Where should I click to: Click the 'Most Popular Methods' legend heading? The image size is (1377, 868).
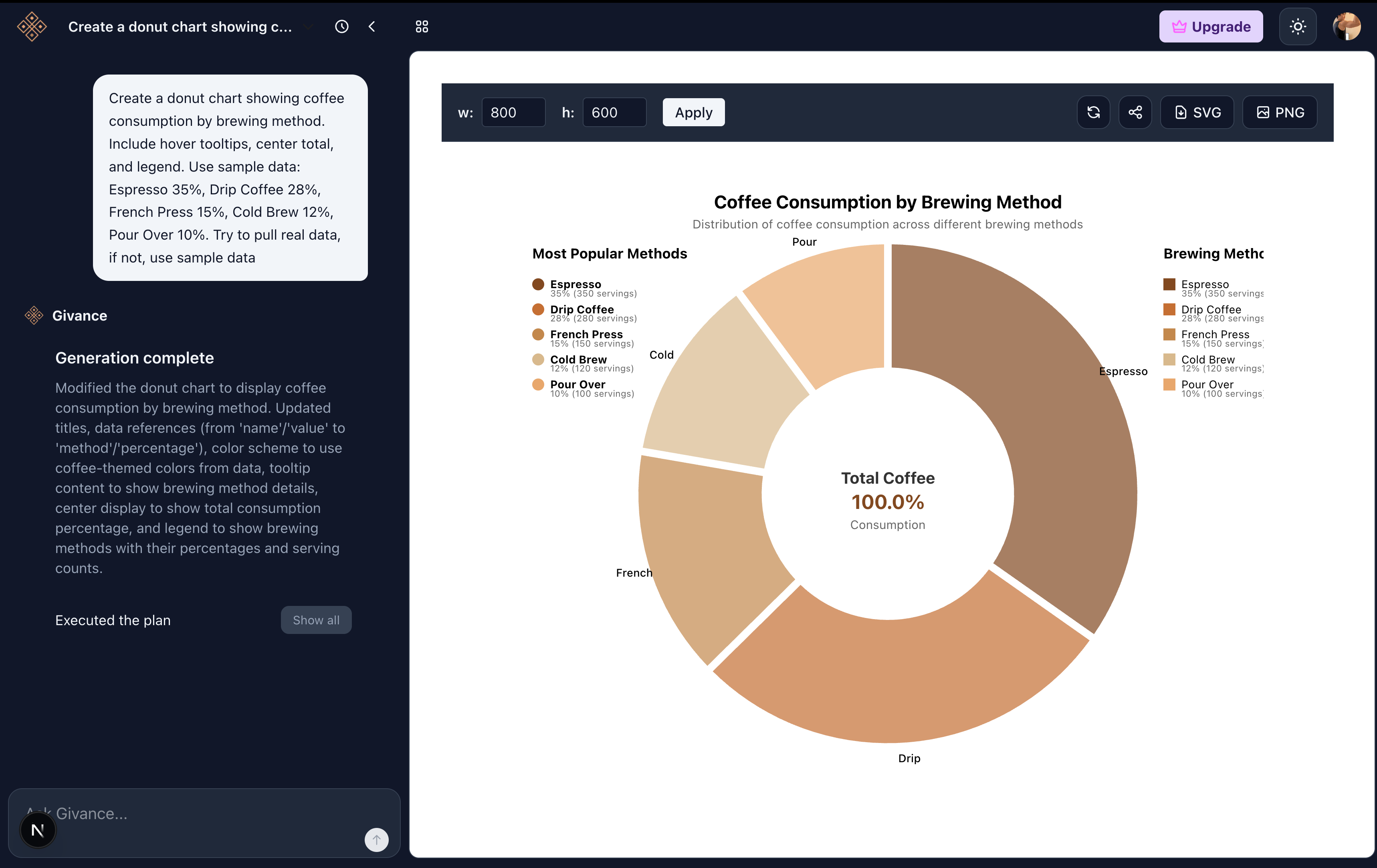click(610, 253)
